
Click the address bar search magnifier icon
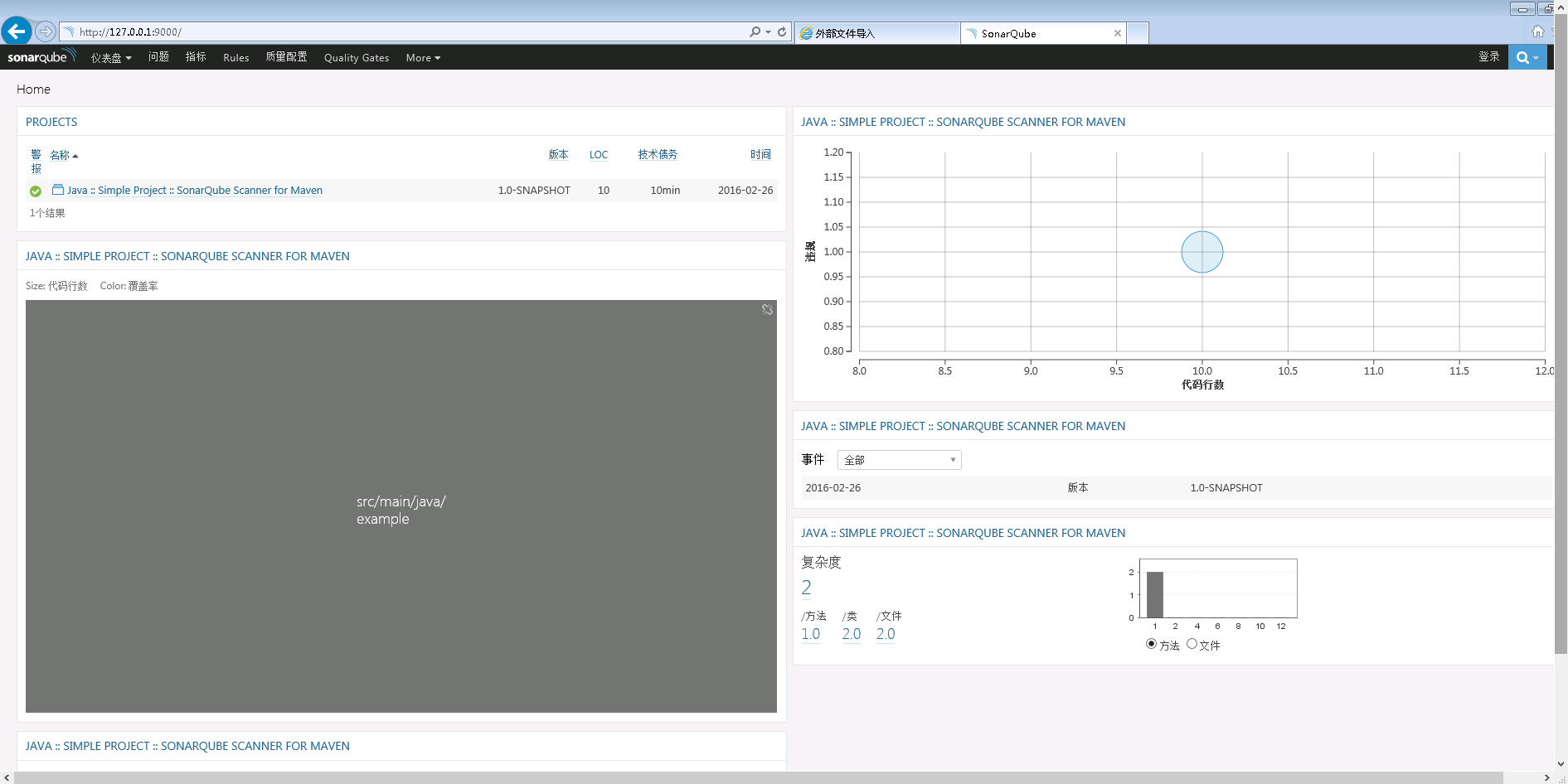pos(755,31)
